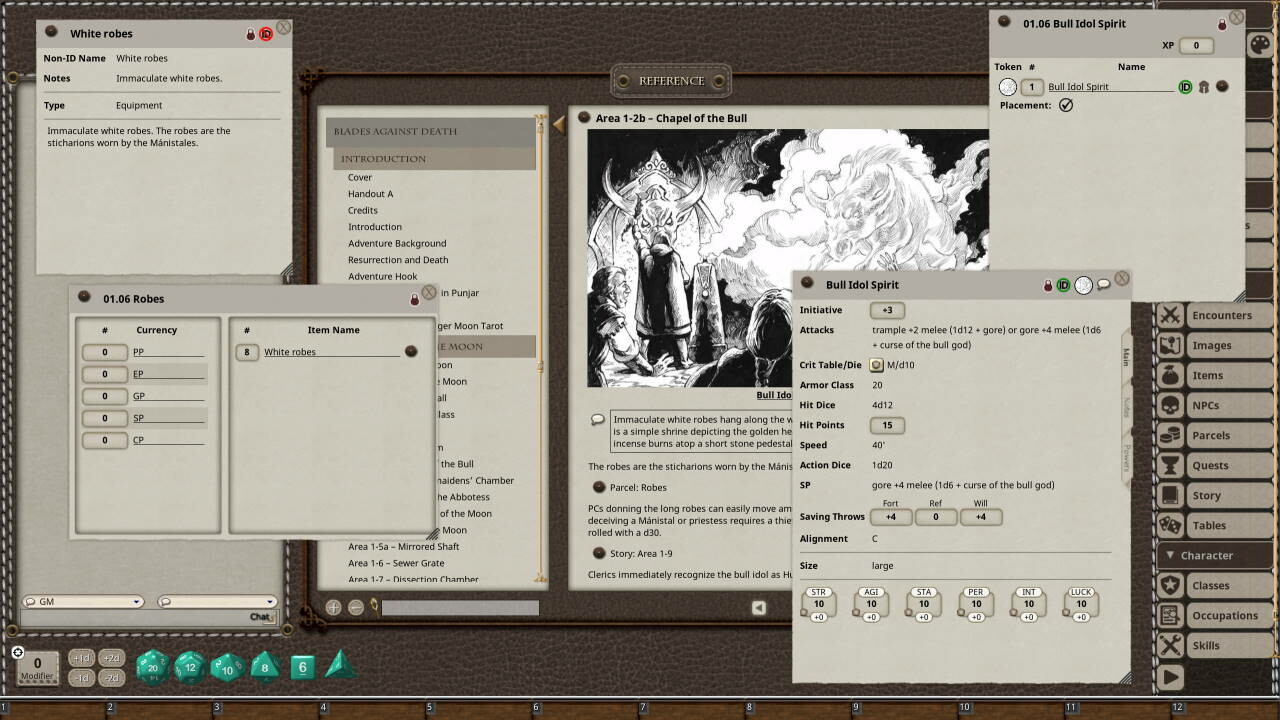The width and height of the screenshot is (1280, 720).
Task: Uncheck the Placement checkmark for Bull Idol Spirit
Action: tap(1065, 104)
